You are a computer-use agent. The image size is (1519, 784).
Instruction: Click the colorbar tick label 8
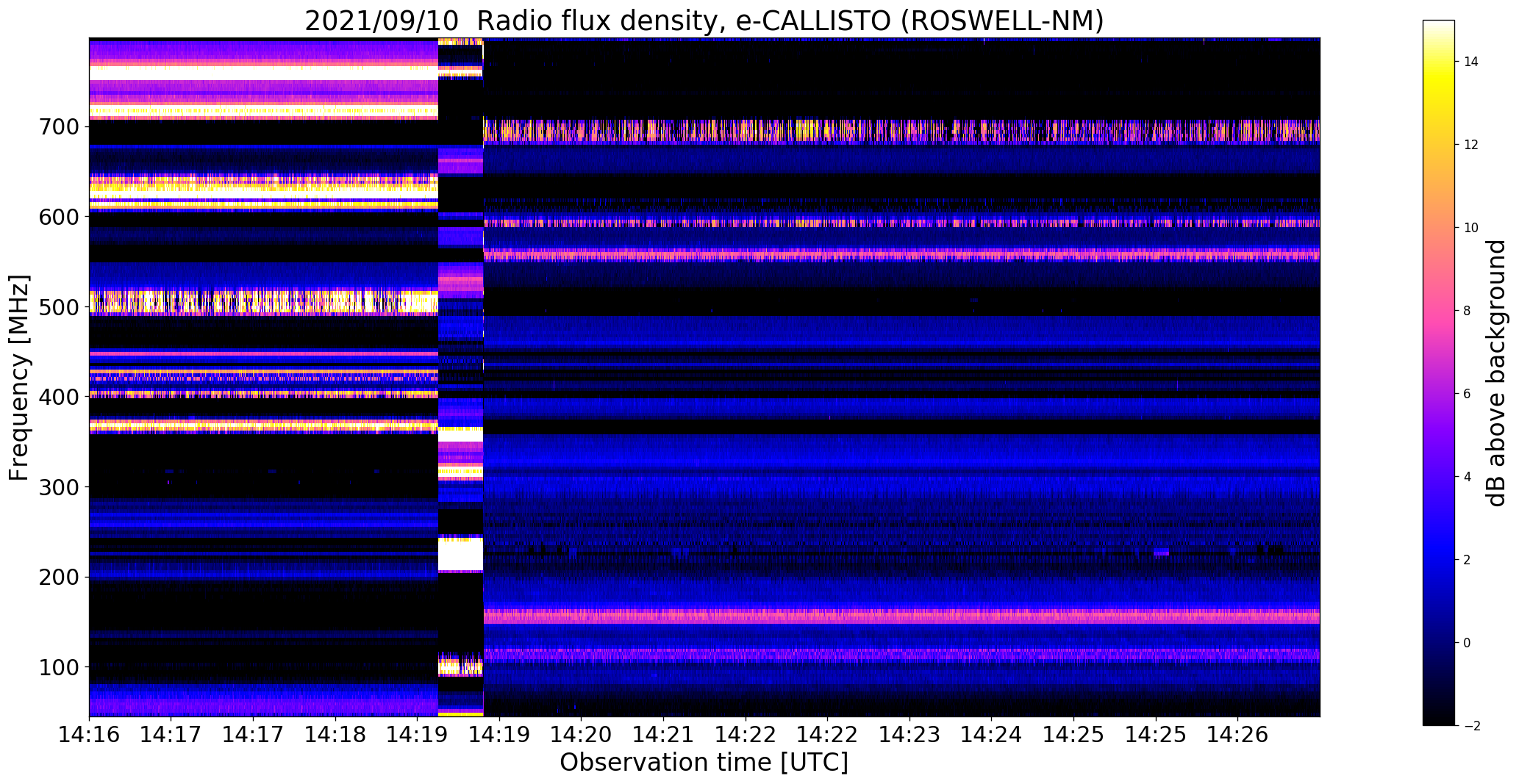click(x=1468, y=311)
